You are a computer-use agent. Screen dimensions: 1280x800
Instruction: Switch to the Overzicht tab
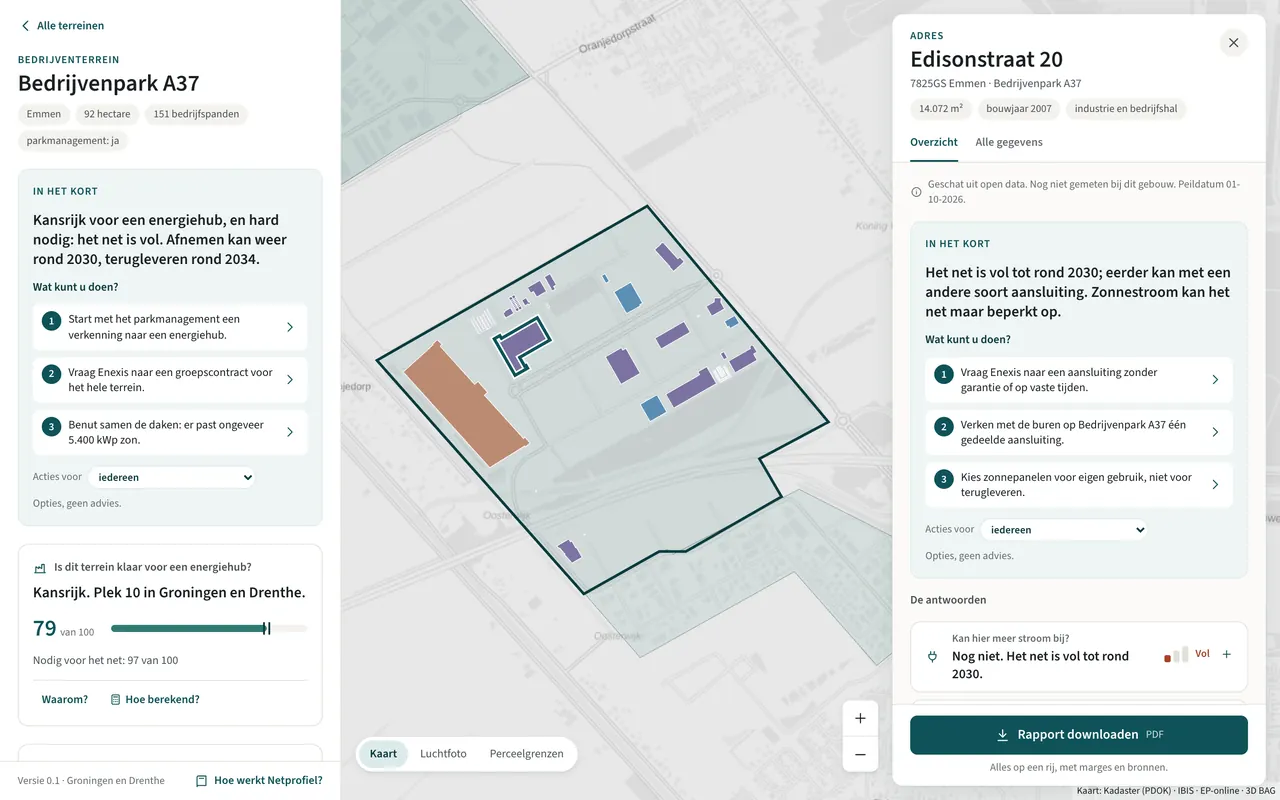click(934, 142)
